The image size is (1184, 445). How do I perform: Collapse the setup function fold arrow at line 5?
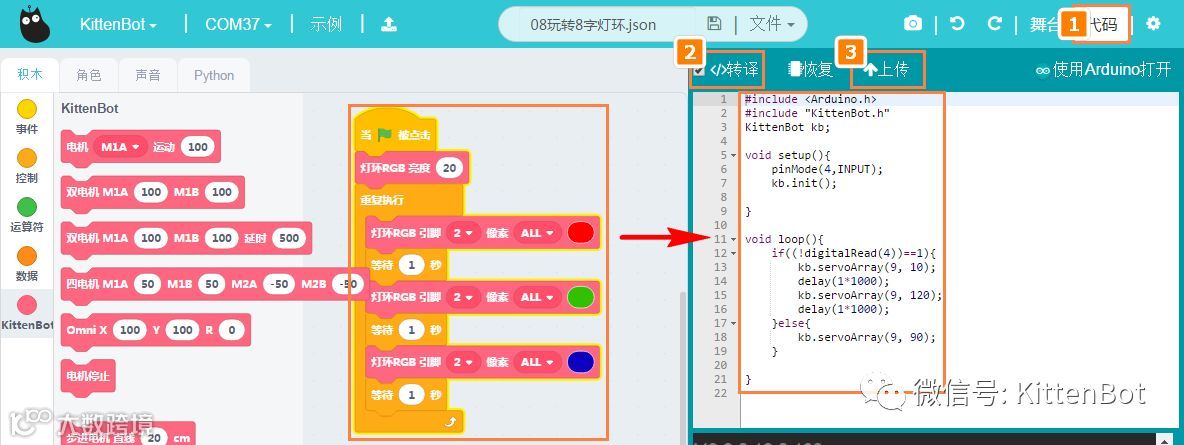735,156
